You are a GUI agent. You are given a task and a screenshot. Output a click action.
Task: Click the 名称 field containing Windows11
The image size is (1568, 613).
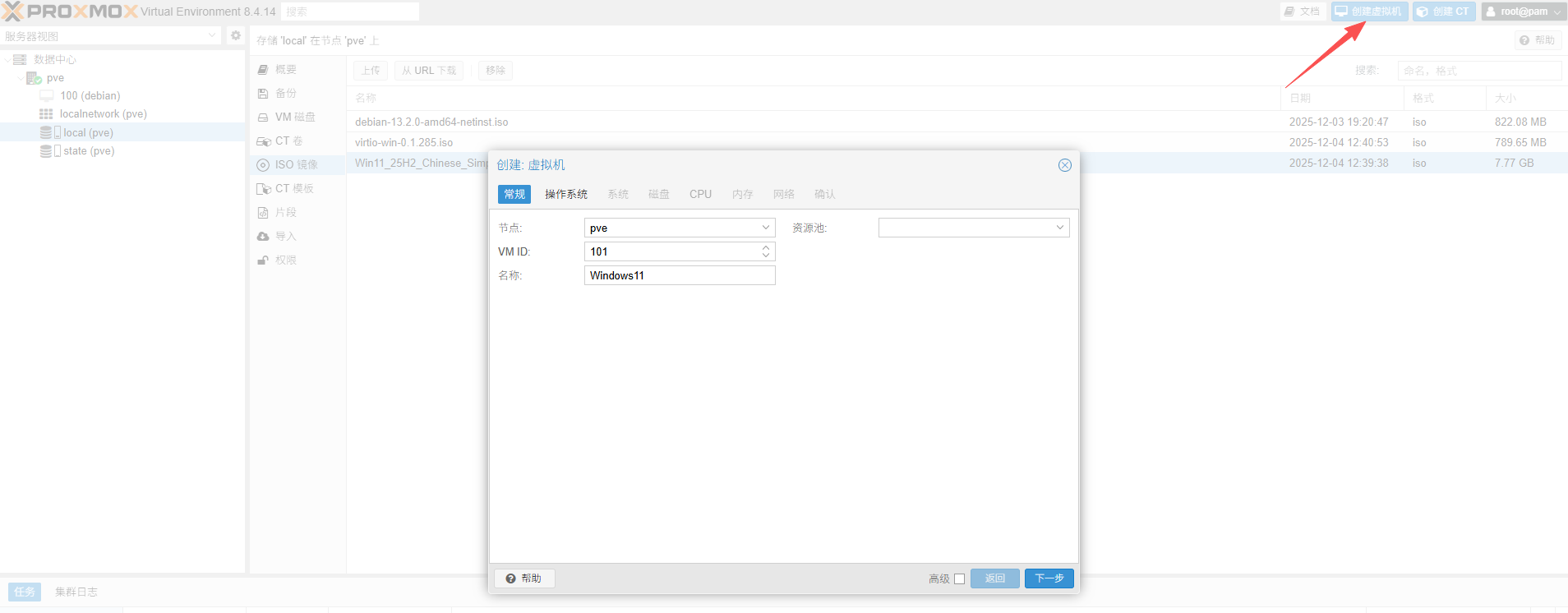click(x=679, y=275)
